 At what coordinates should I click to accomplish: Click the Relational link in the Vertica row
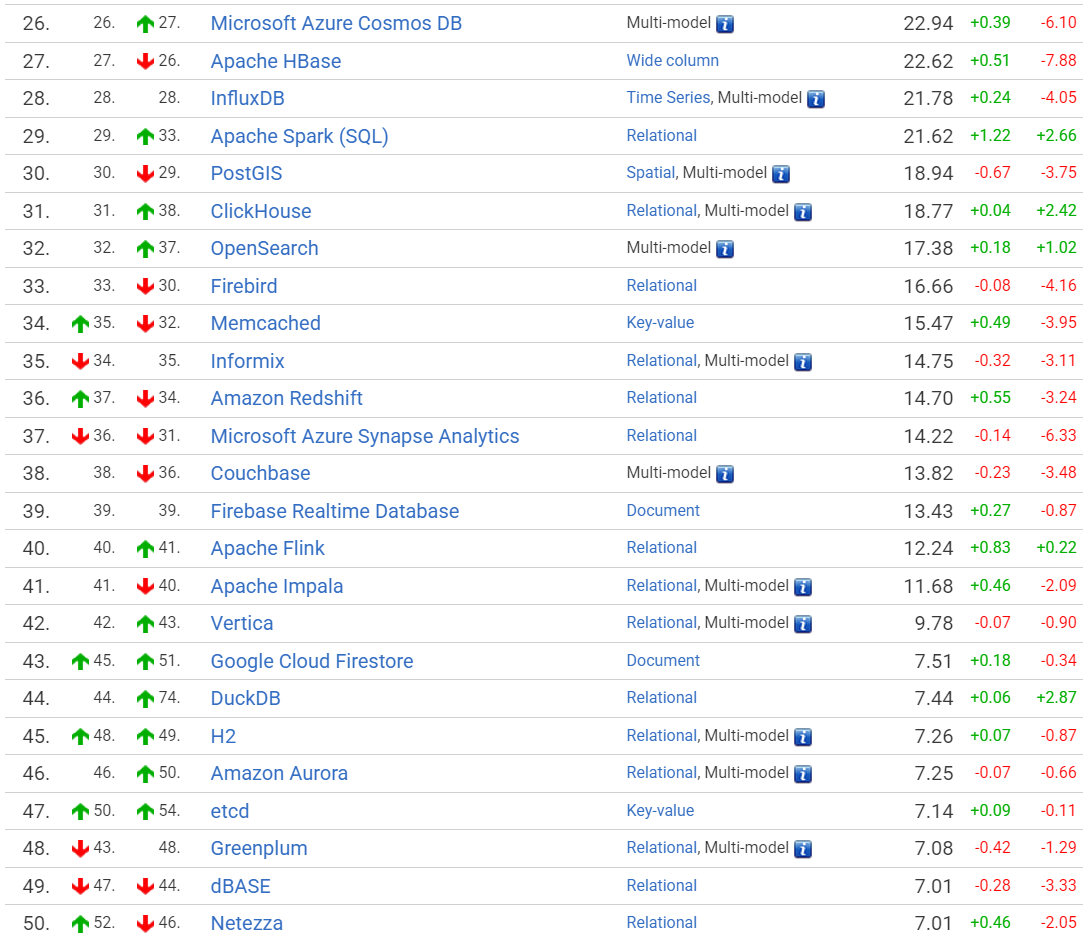tap(661, 623)
